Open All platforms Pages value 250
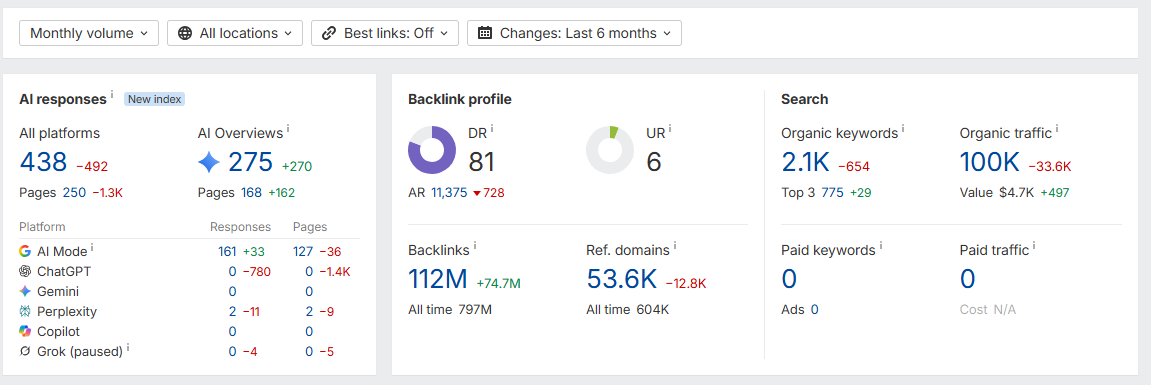 coord(74,192)
